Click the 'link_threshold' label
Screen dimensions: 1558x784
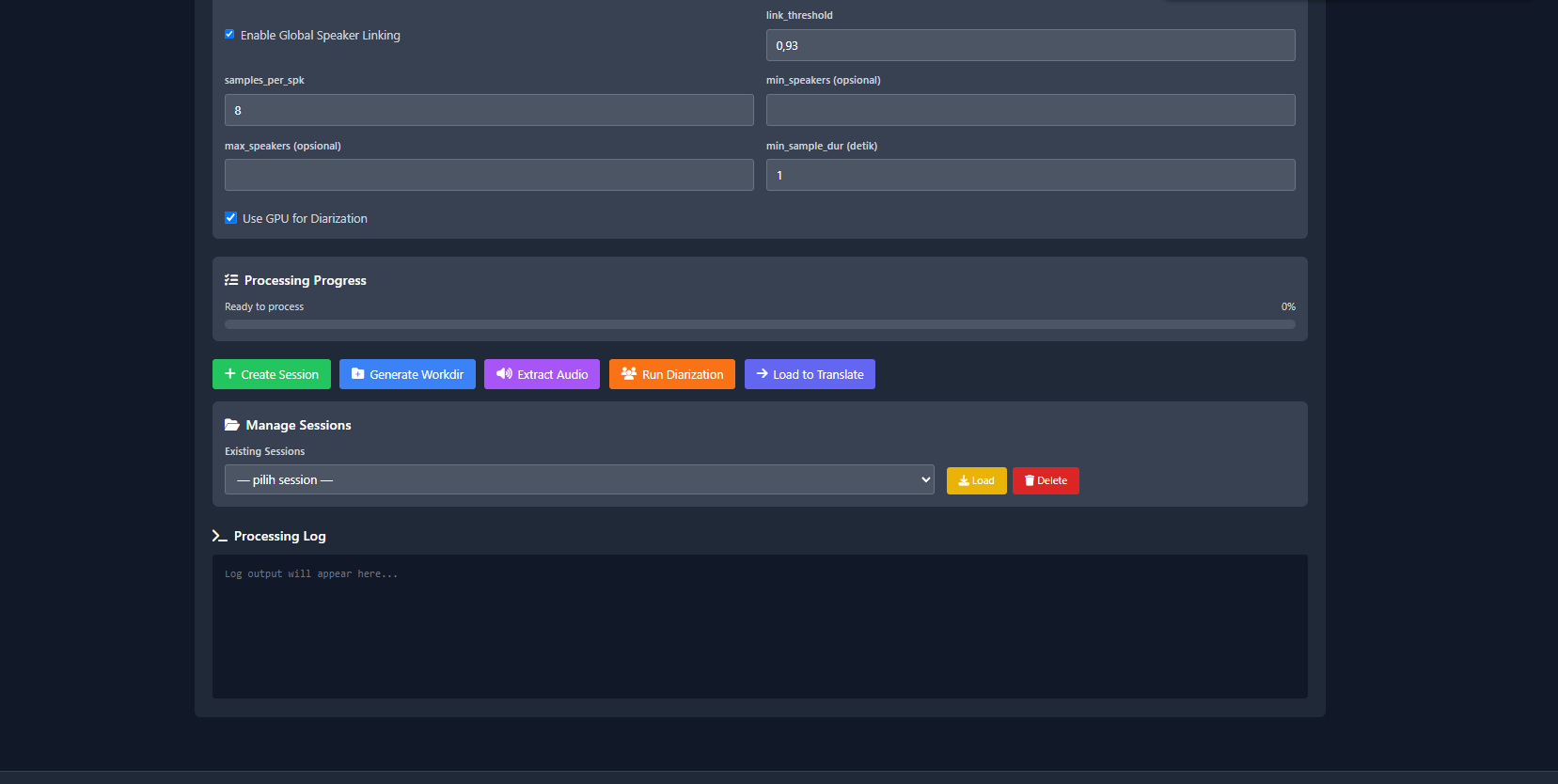[799, 16]
